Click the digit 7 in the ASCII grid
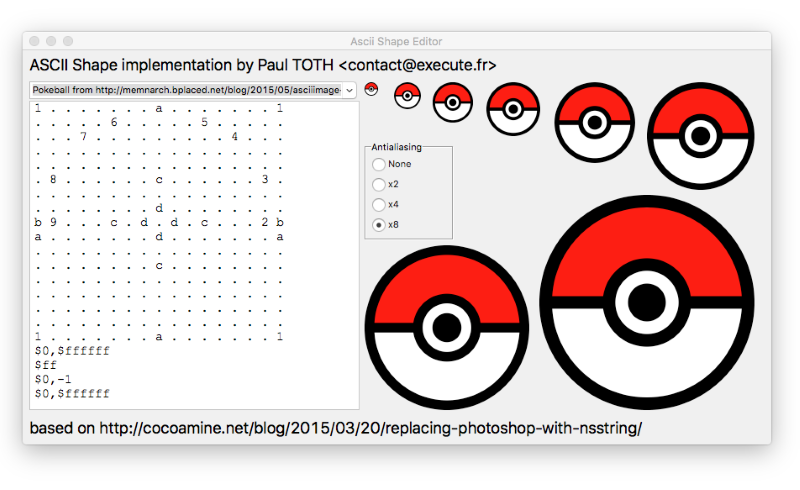Image resolution: width=800 pixels, height=490 pixels. tap(84, 137)
